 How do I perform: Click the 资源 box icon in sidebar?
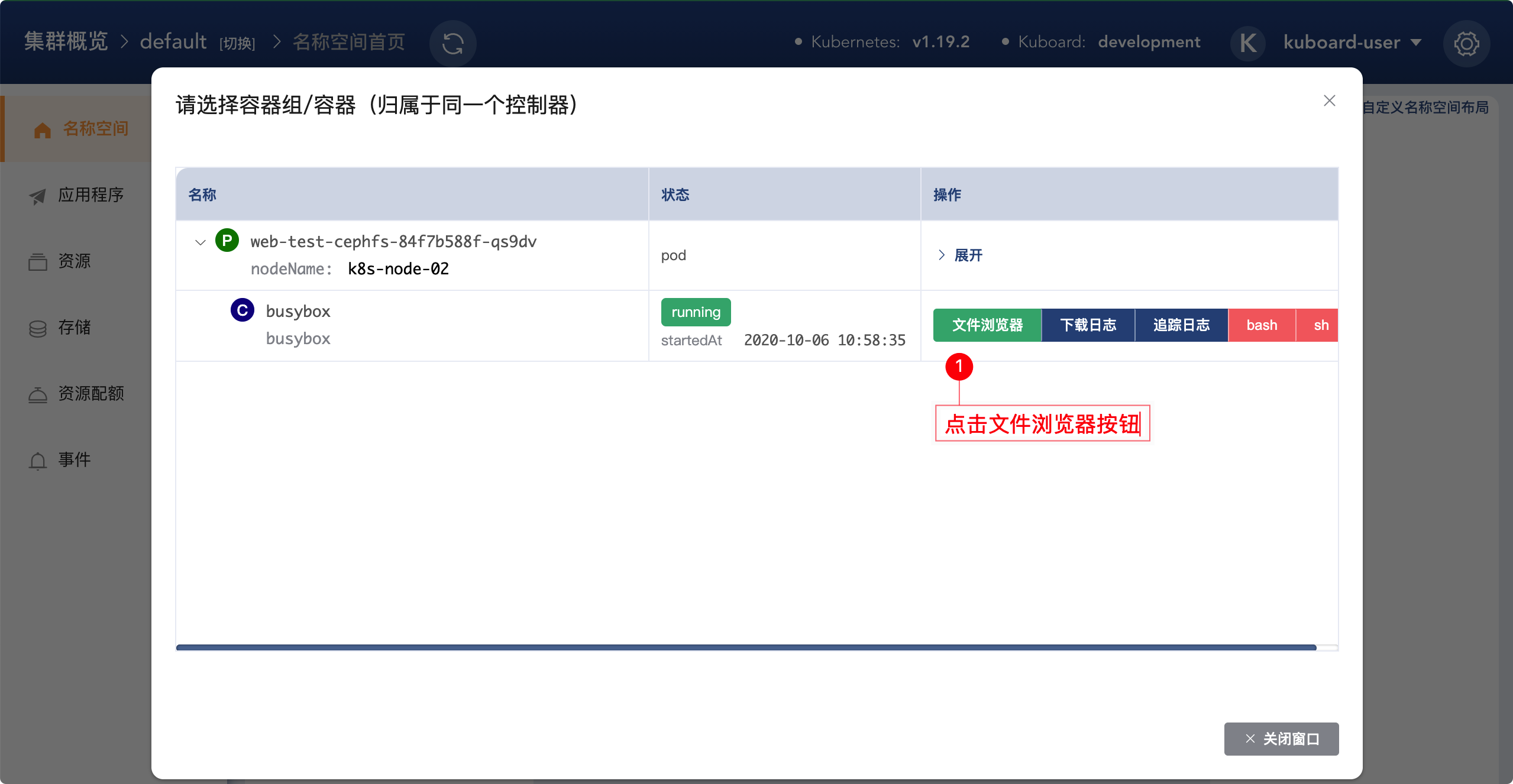[x=38, y=262]
